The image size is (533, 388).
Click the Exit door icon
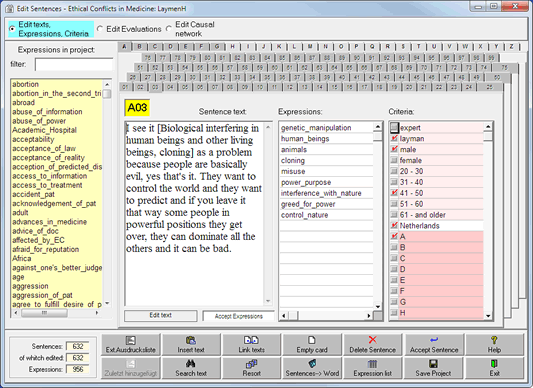[x=494, y=364]
